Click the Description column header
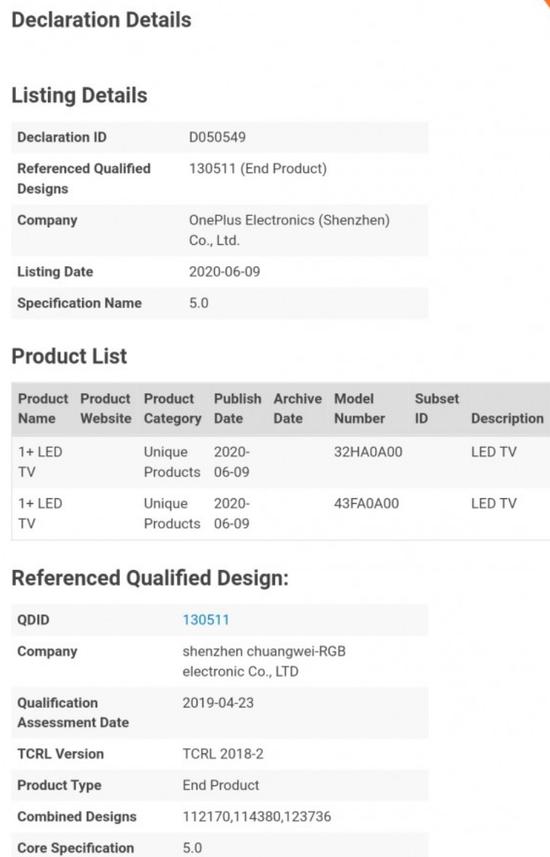The width and height of the screenshot is (550, 857). (507, 418)
